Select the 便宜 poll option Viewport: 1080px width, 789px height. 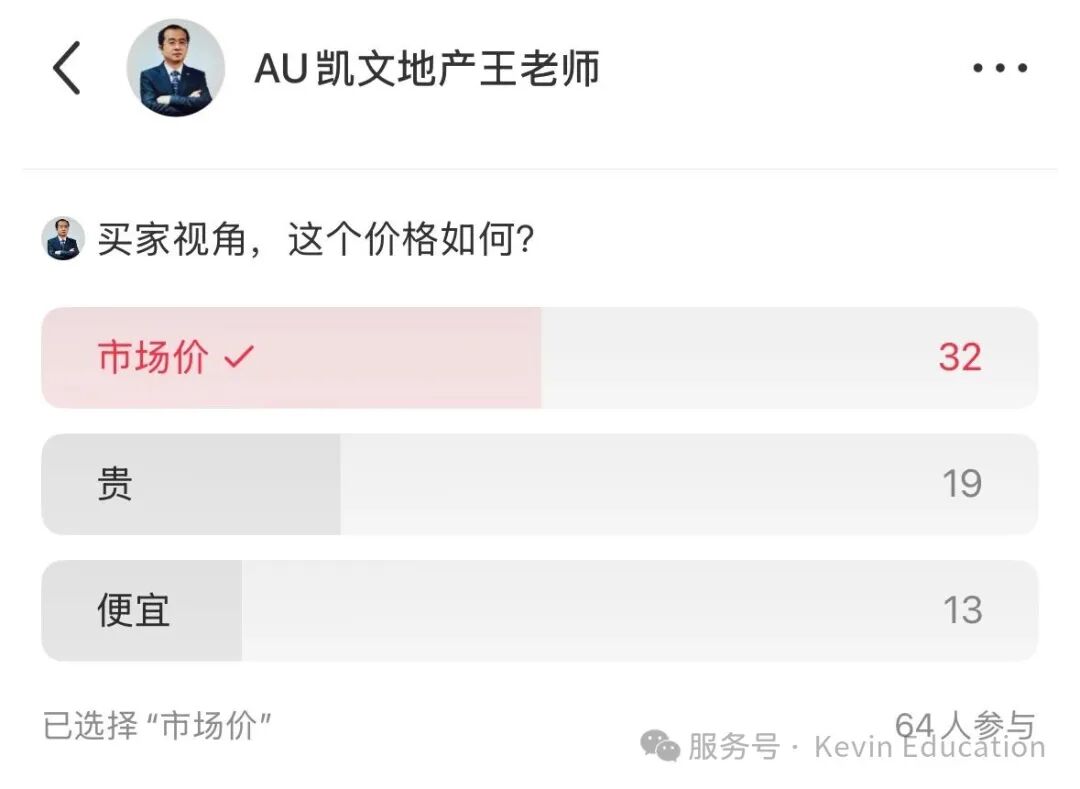click(540, 610)
